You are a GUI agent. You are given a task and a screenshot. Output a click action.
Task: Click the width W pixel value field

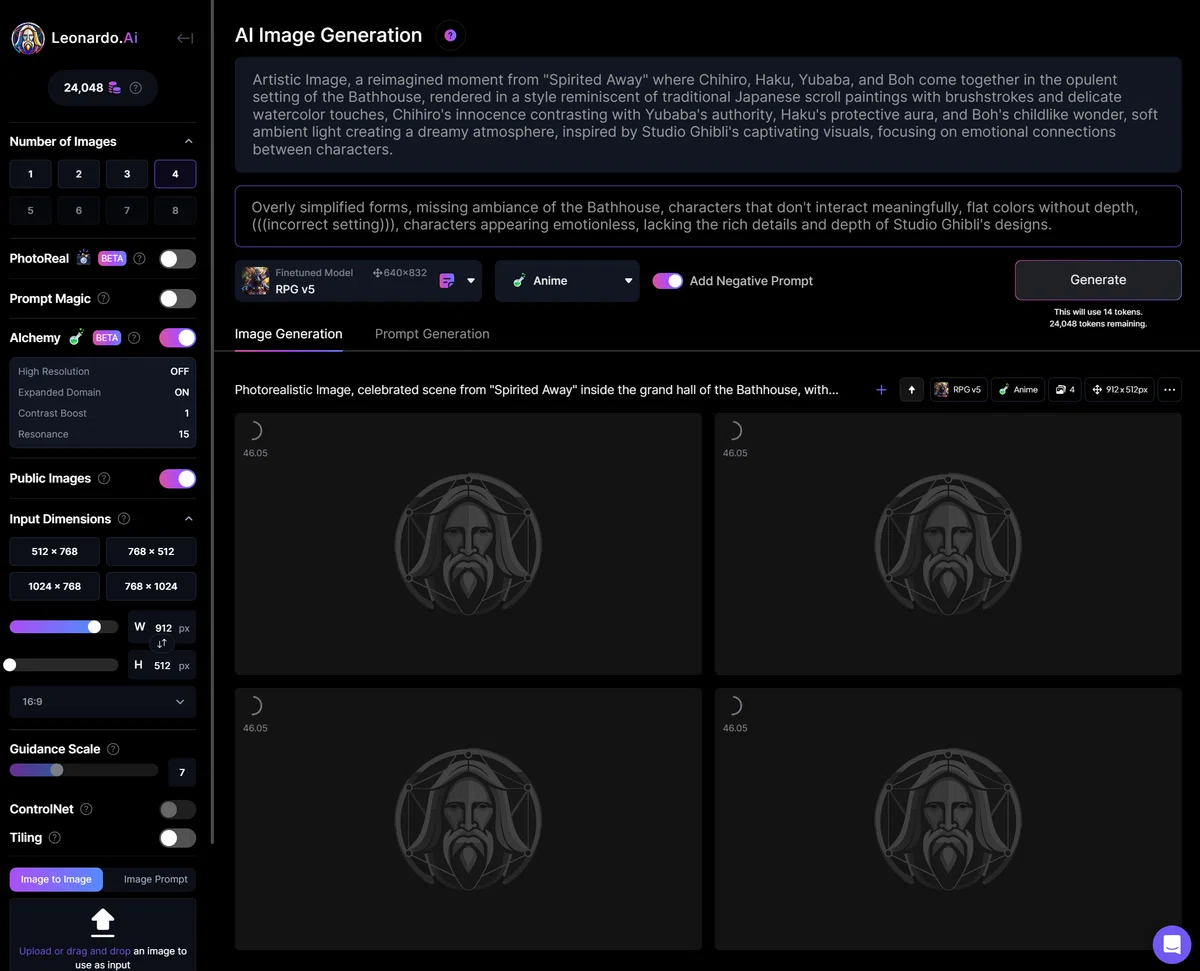[x=163, y=628]
